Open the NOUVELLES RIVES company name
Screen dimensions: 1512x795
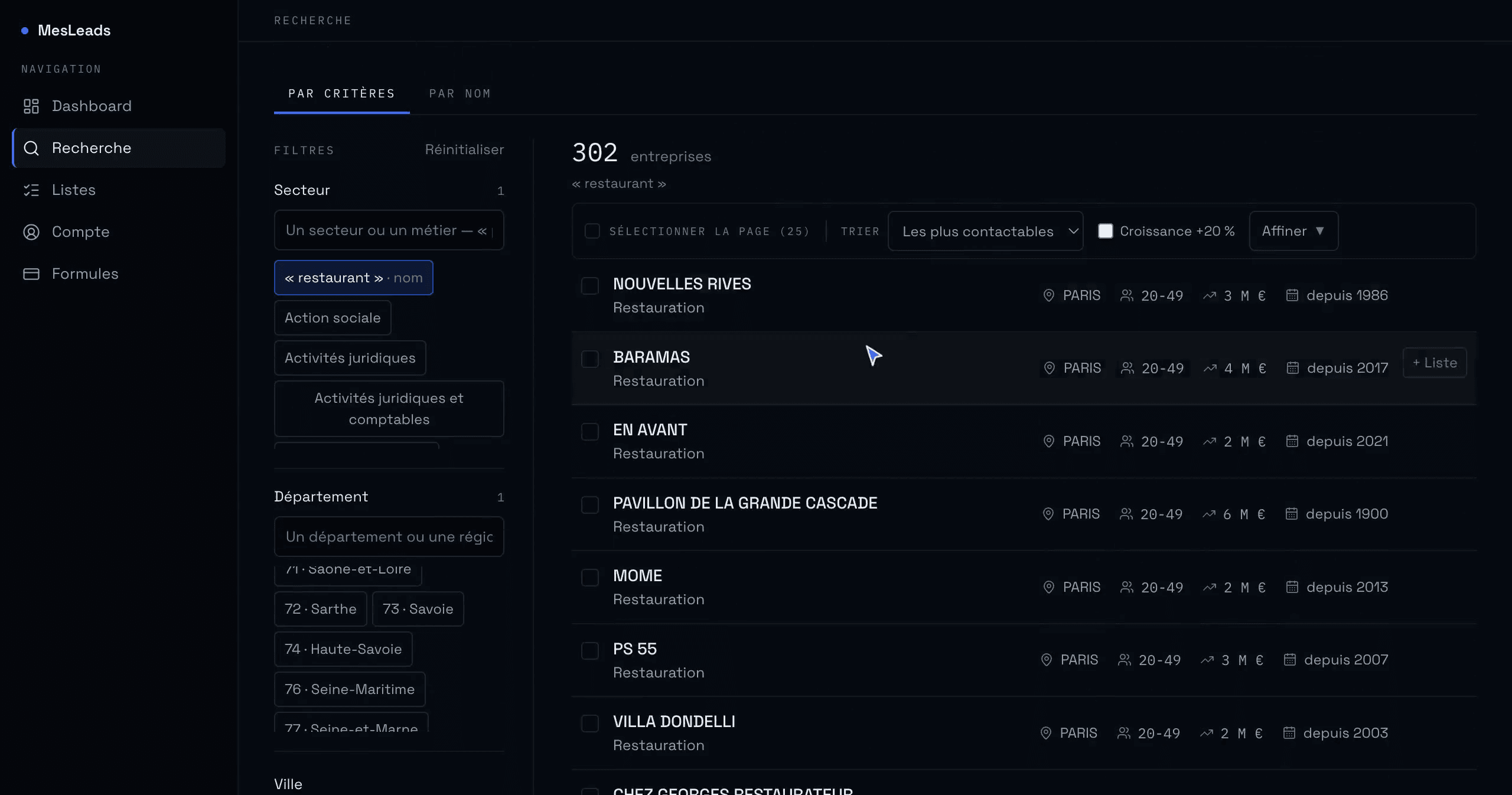tap(682, 284)
